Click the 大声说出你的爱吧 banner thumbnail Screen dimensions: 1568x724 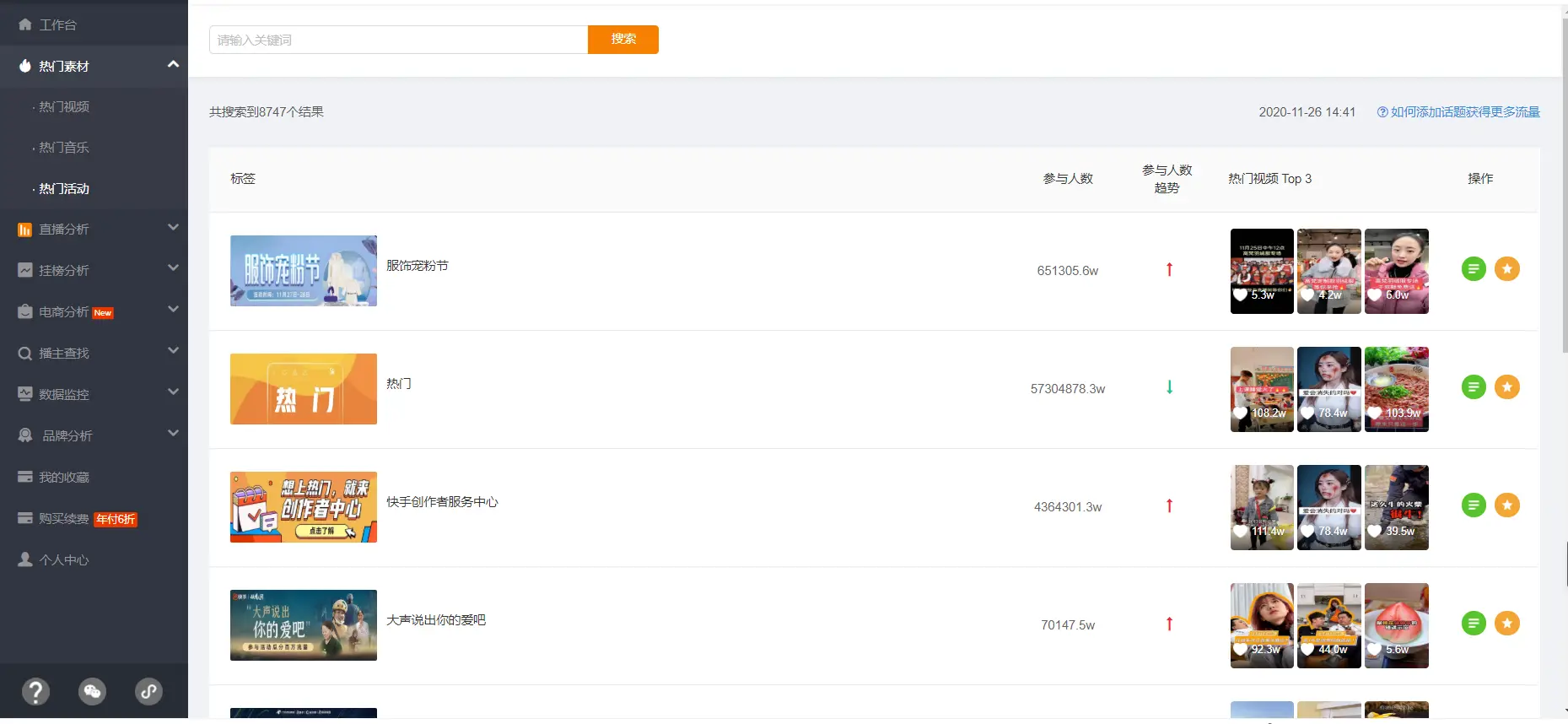[x=304, y=625]
